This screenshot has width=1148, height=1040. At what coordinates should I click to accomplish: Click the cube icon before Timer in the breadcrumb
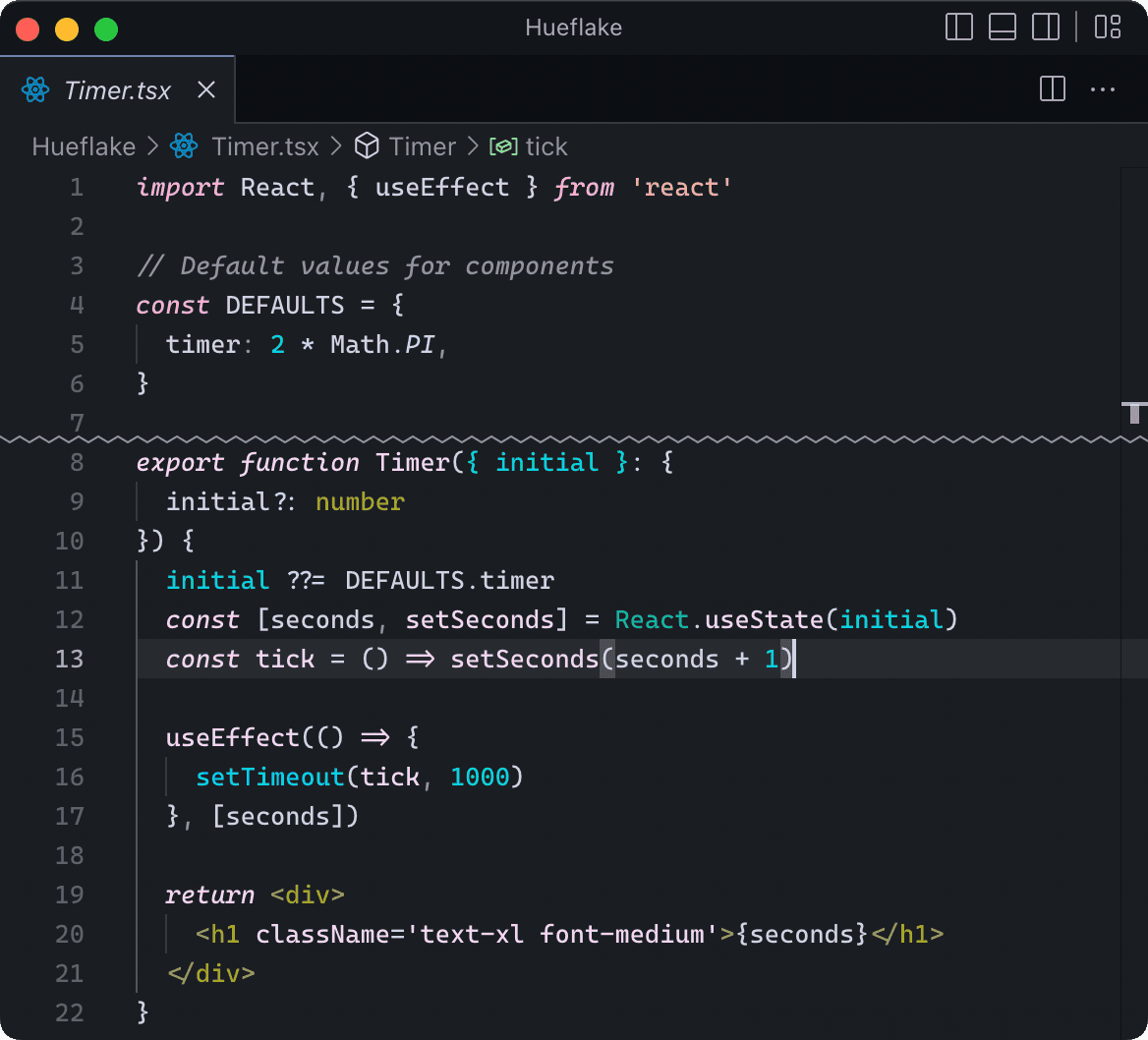[365, 145]
